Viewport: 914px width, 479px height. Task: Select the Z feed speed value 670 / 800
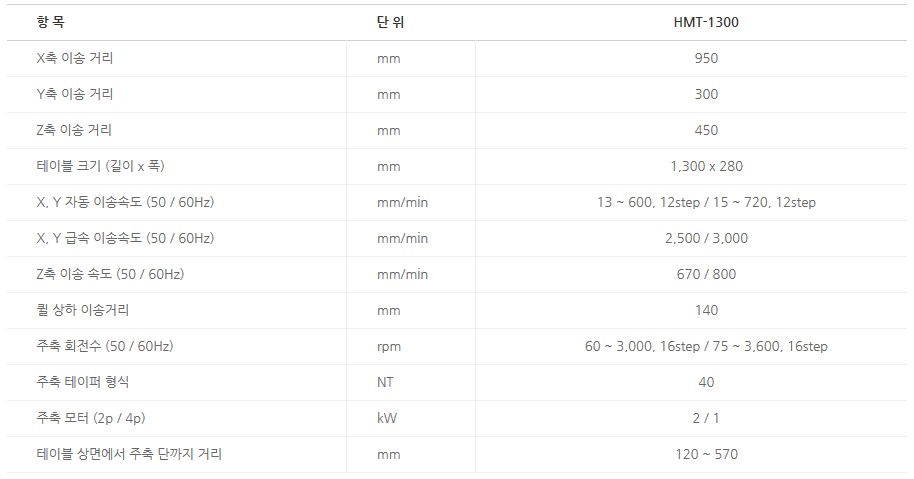(706, 274)
